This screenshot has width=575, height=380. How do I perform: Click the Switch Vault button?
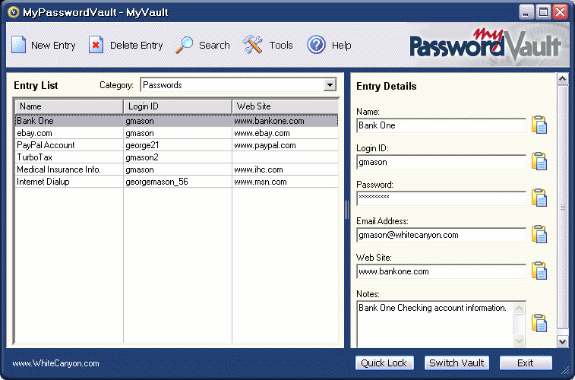(457, 363)
